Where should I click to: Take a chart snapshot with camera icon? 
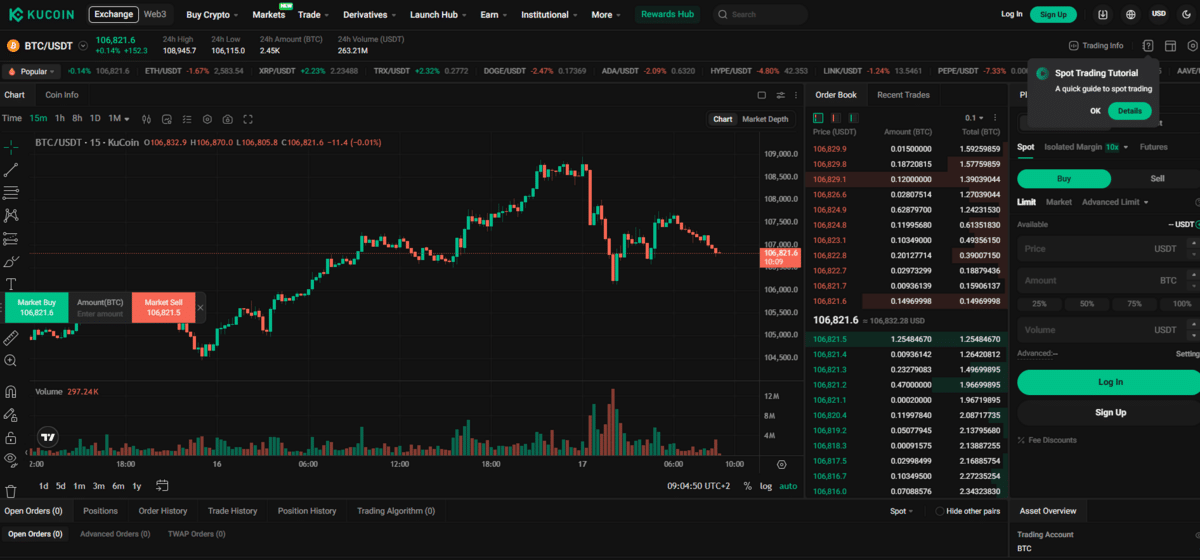point(228,119)
